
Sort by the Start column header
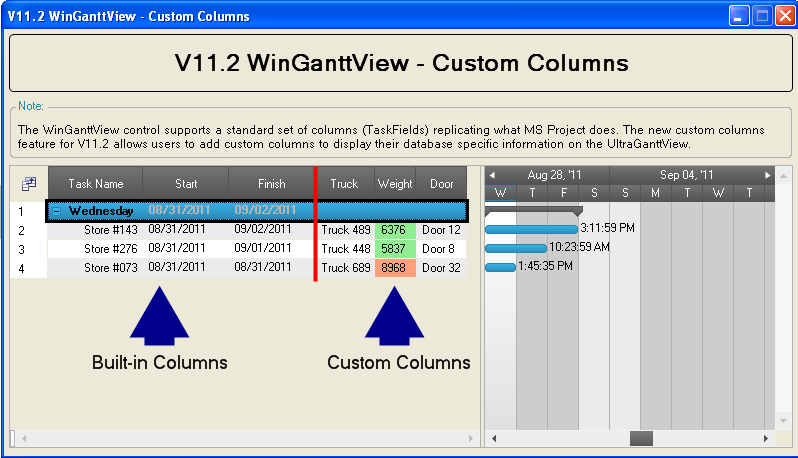click(186, 184)
